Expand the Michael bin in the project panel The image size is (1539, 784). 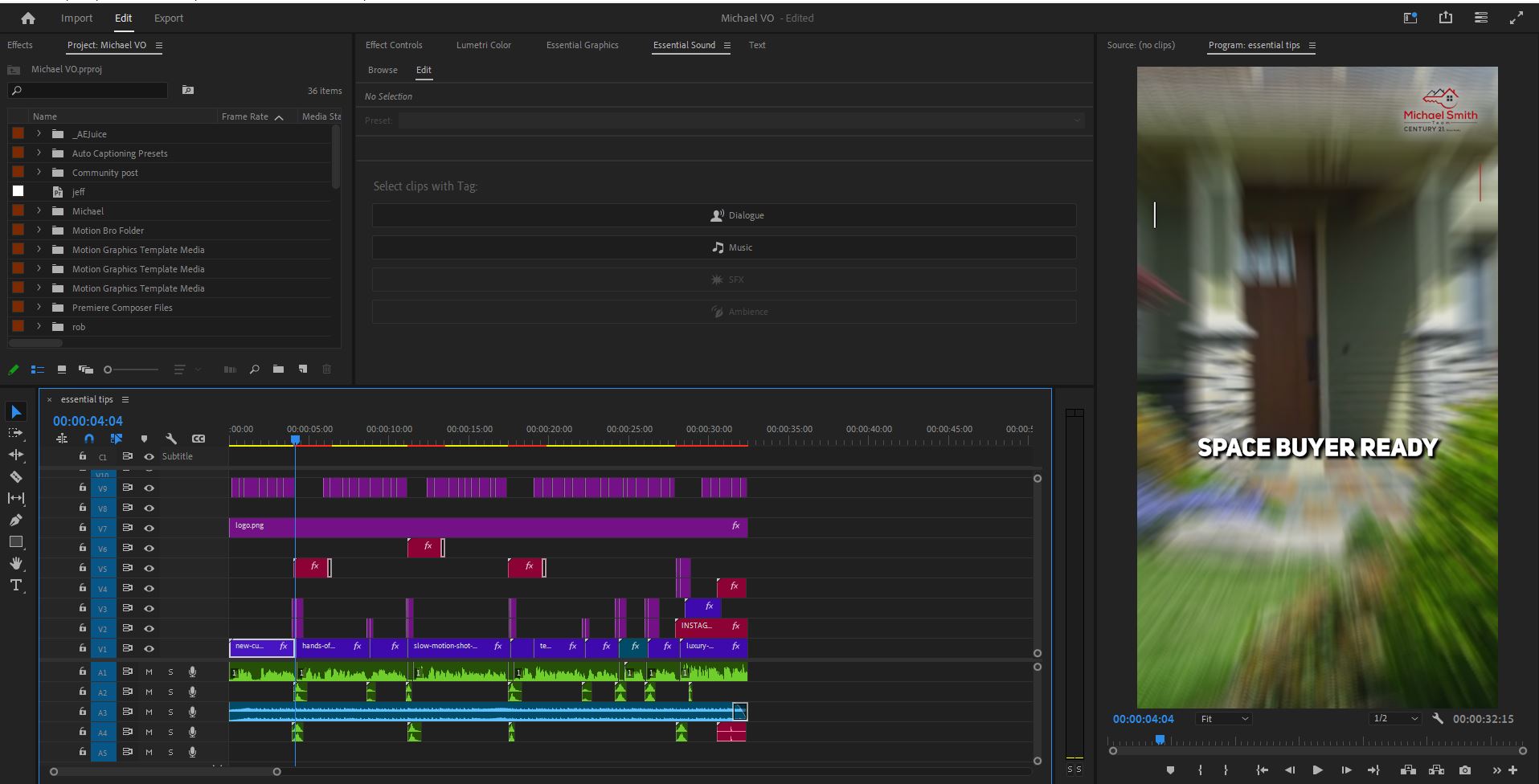pos(38,210)
